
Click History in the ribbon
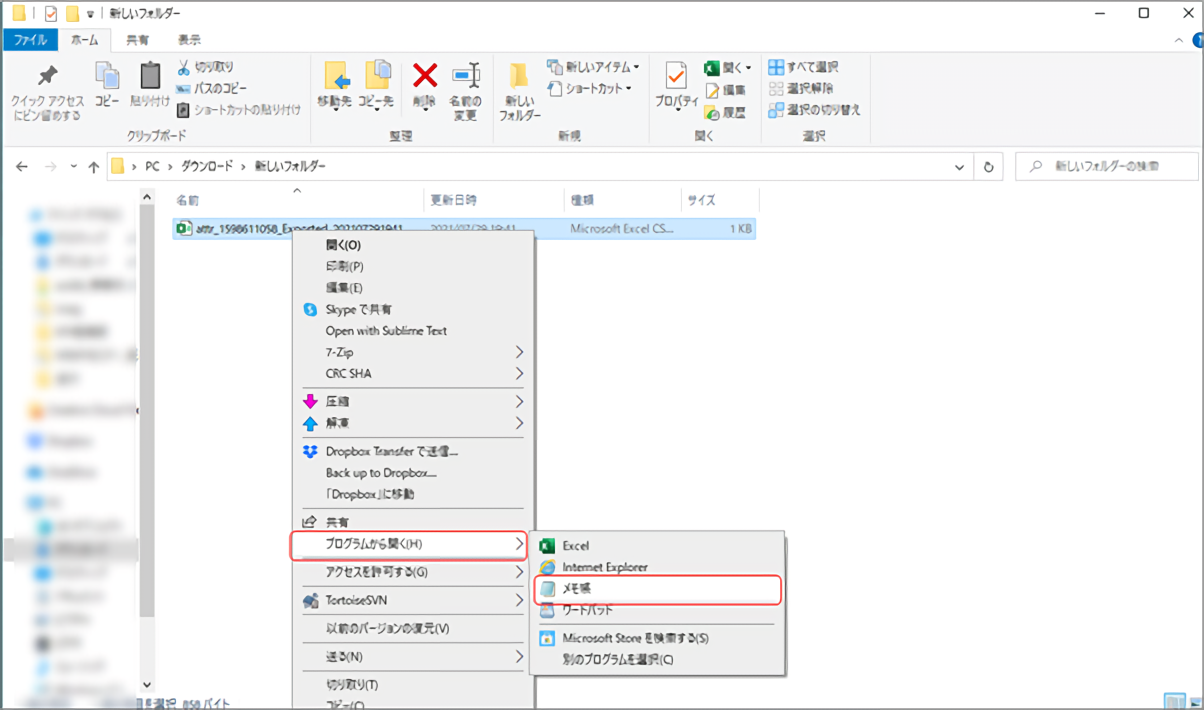tap(725, 112)
